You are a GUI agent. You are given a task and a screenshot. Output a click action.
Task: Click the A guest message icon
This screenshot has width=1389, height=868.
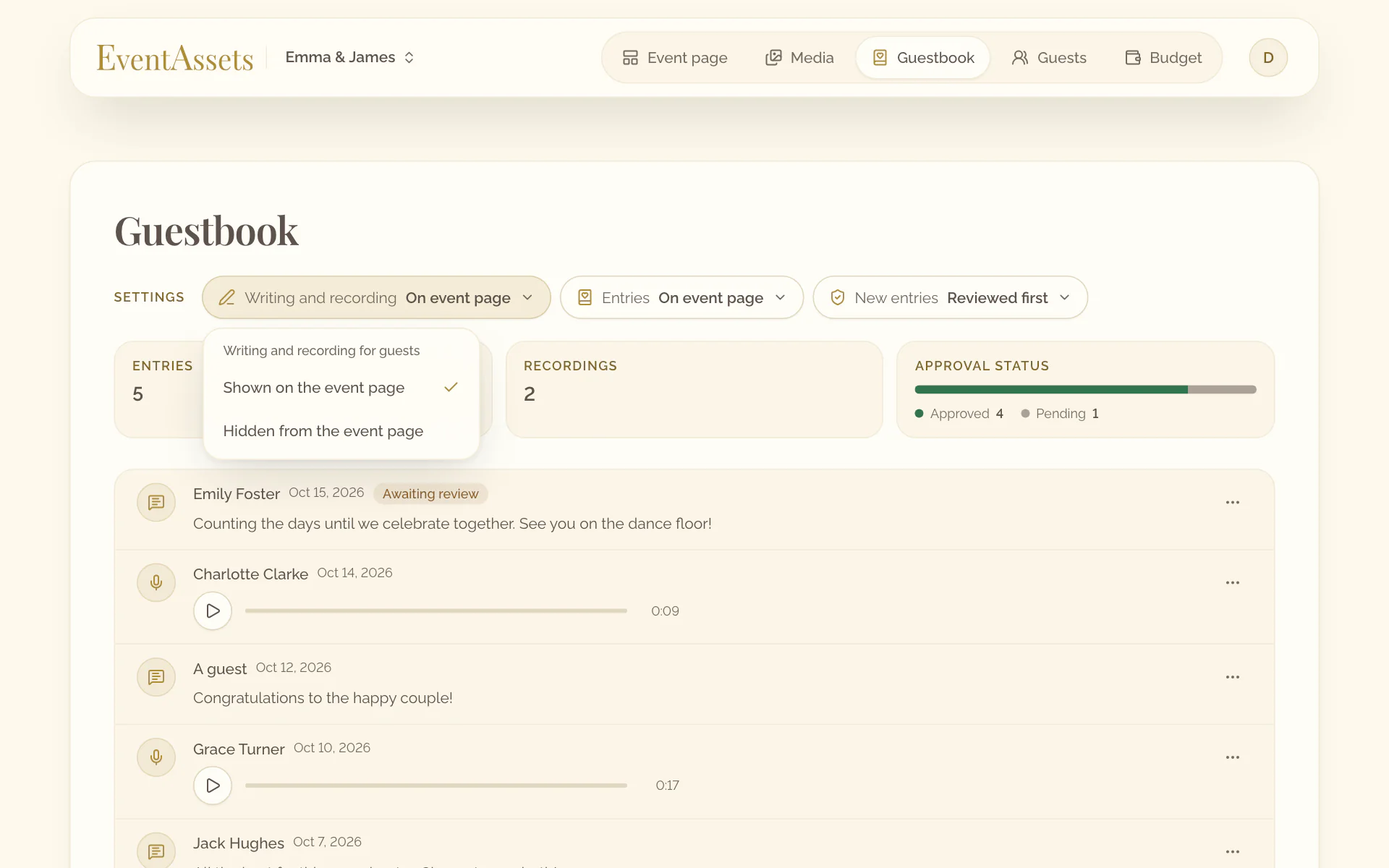pyautogui.click(x=156, y=678)
